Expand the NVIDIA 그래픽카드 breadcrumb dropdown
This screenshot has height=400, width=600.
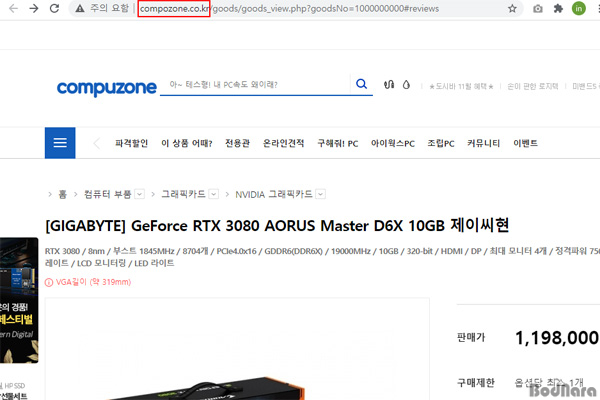point(321,194)
